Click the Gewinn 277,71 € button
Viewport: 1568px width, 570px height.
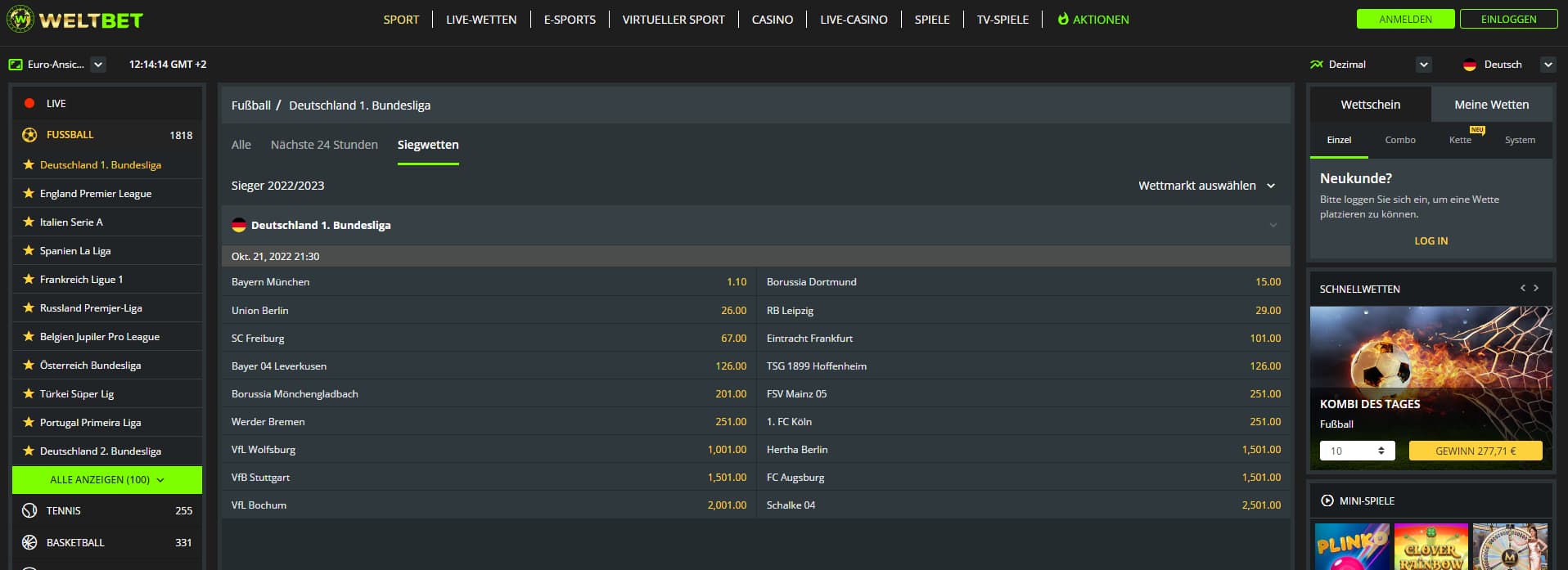tap(1476, 451)
